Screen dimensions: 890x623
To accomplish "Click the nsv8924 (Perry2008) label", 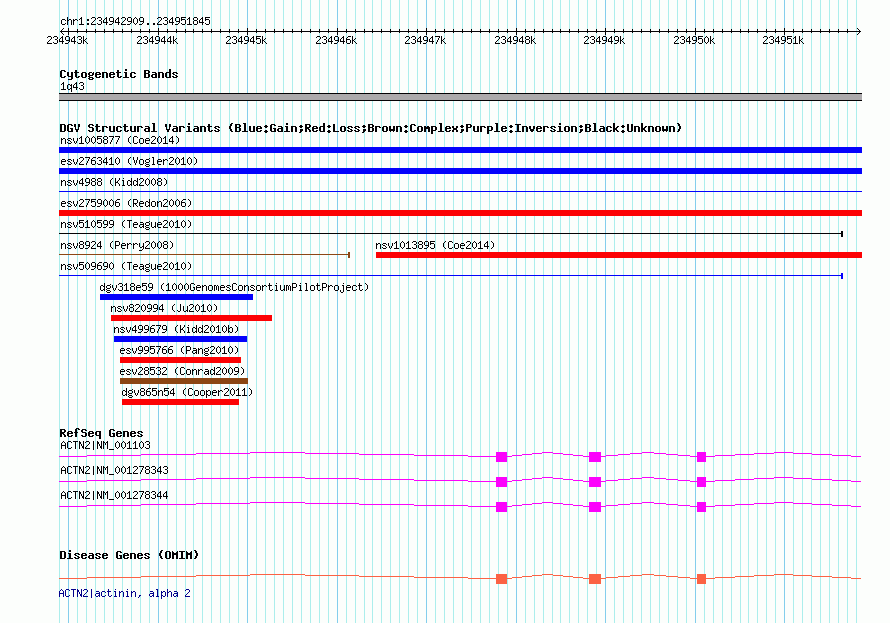I will pyautogui.click(x=117, y=245).
